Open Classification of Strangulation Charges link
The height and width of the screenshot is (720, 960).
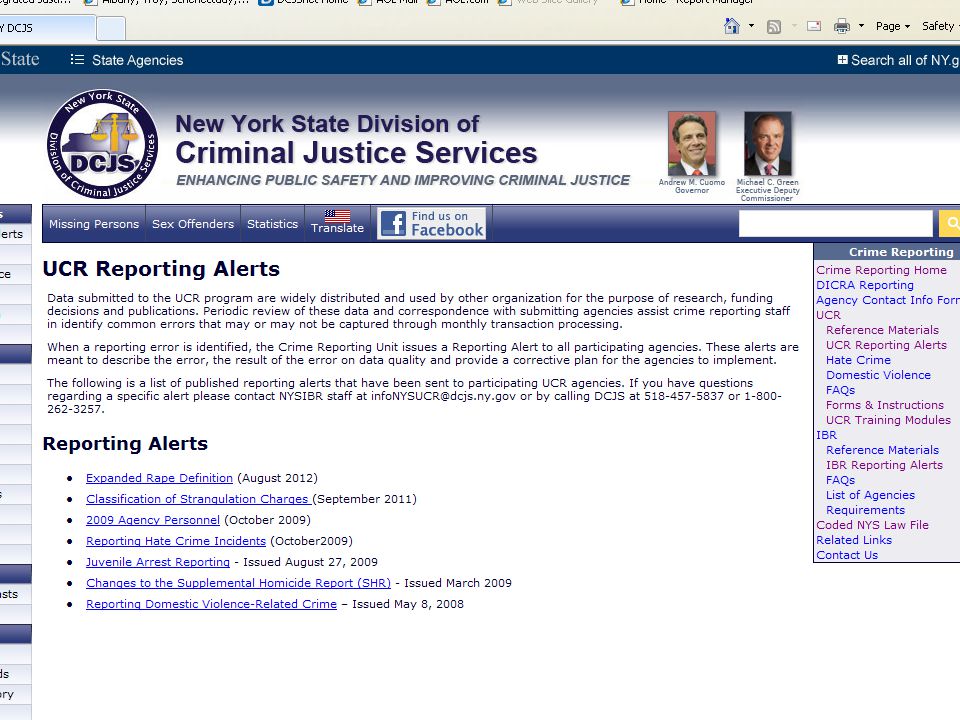click(x=198, y=499)
